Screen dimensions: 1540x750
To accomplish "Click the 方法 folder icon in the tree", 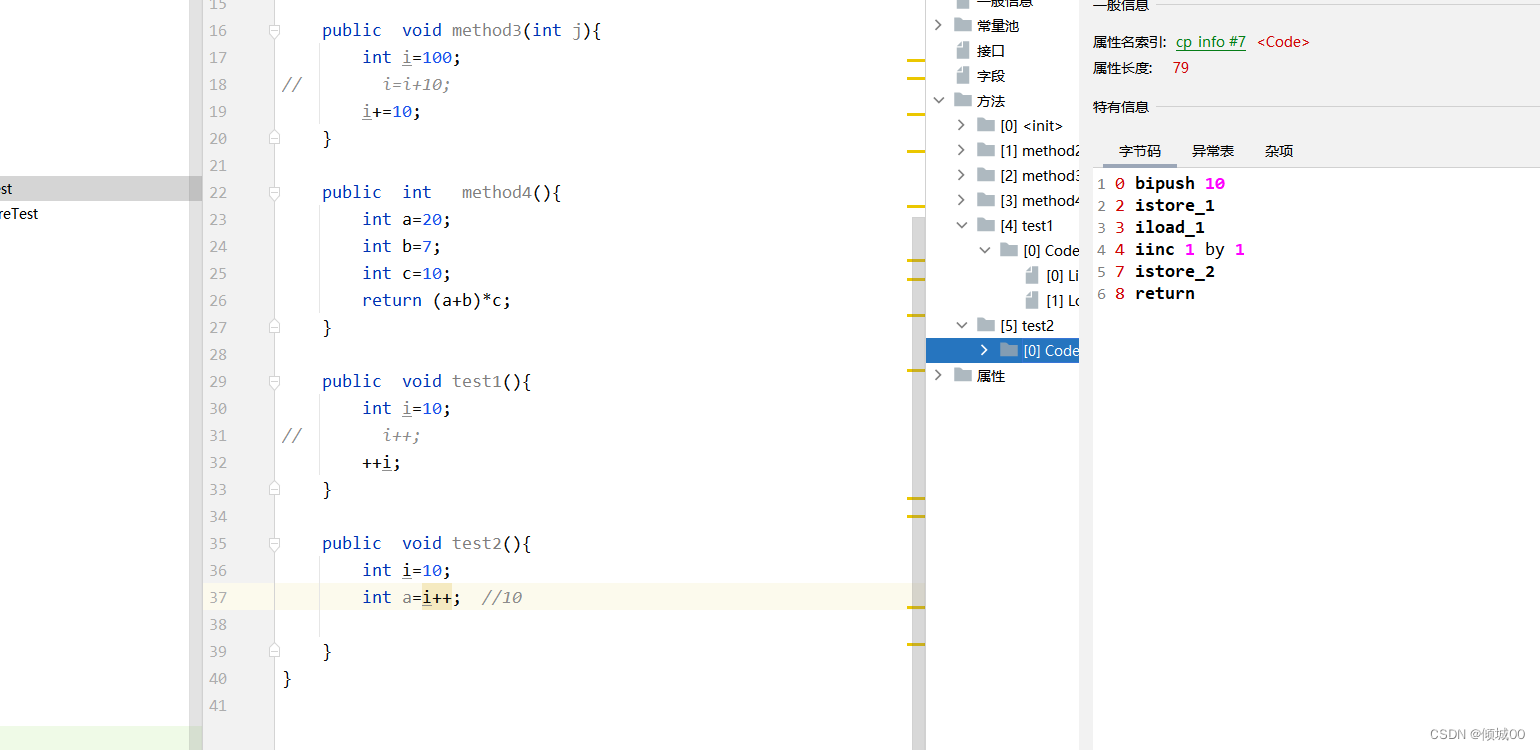I will point(963,100).
